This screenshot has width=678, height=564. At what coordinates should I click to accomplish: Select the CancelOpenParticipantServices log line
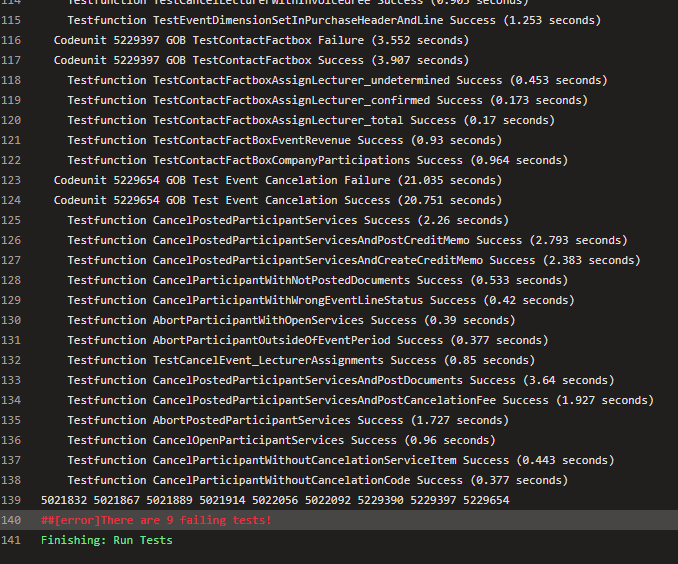tap(281, 440)
